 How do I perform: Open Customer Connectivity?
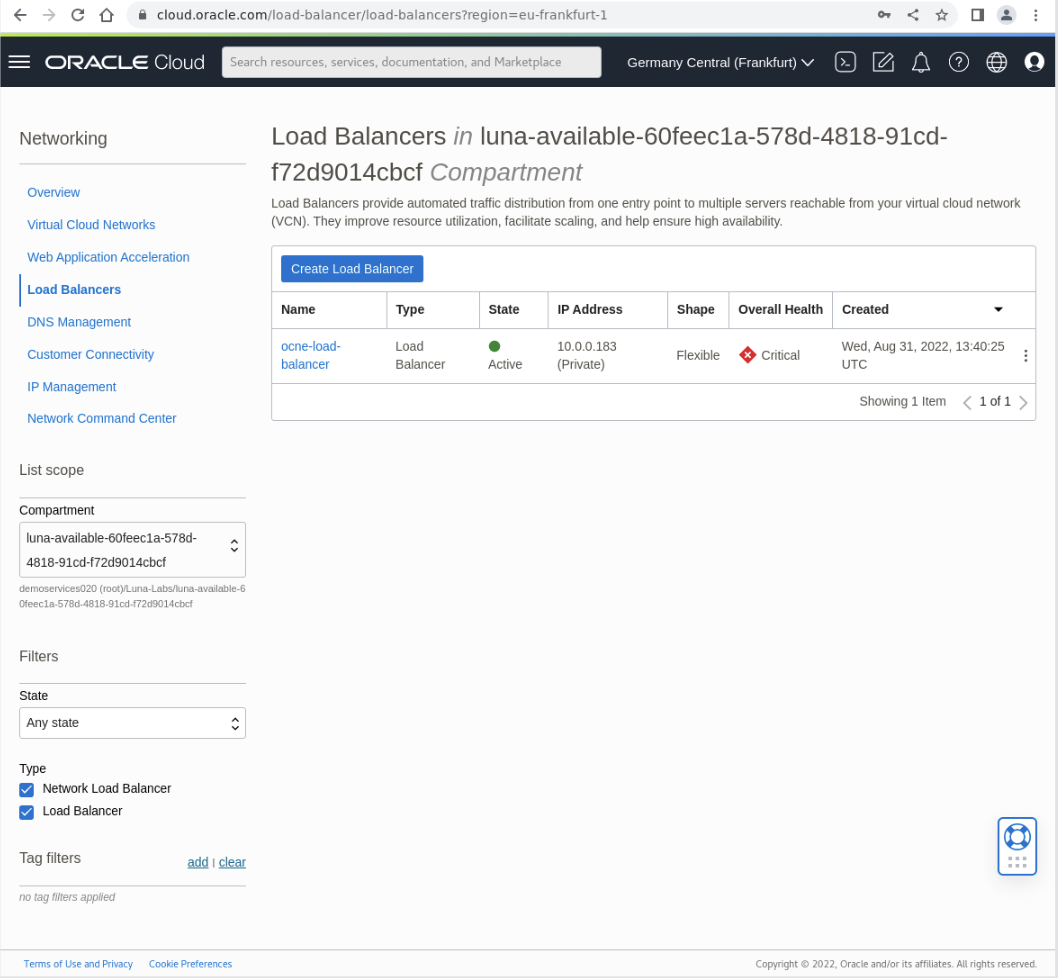point(90,354)
